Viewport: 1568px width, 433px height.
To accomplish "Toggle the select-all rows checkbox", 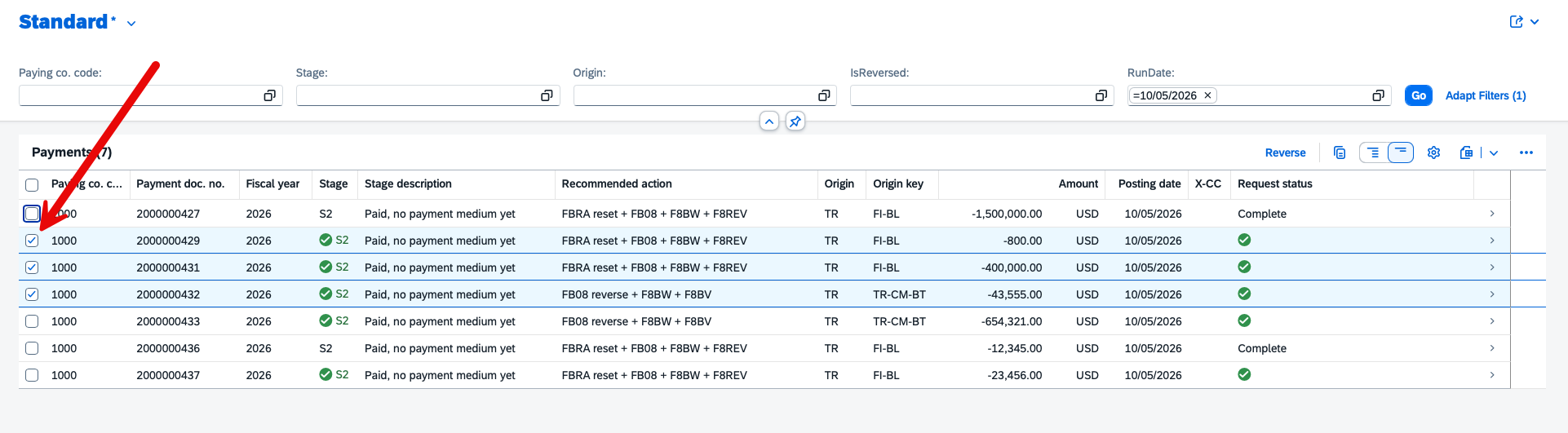I will coord(32,184).
